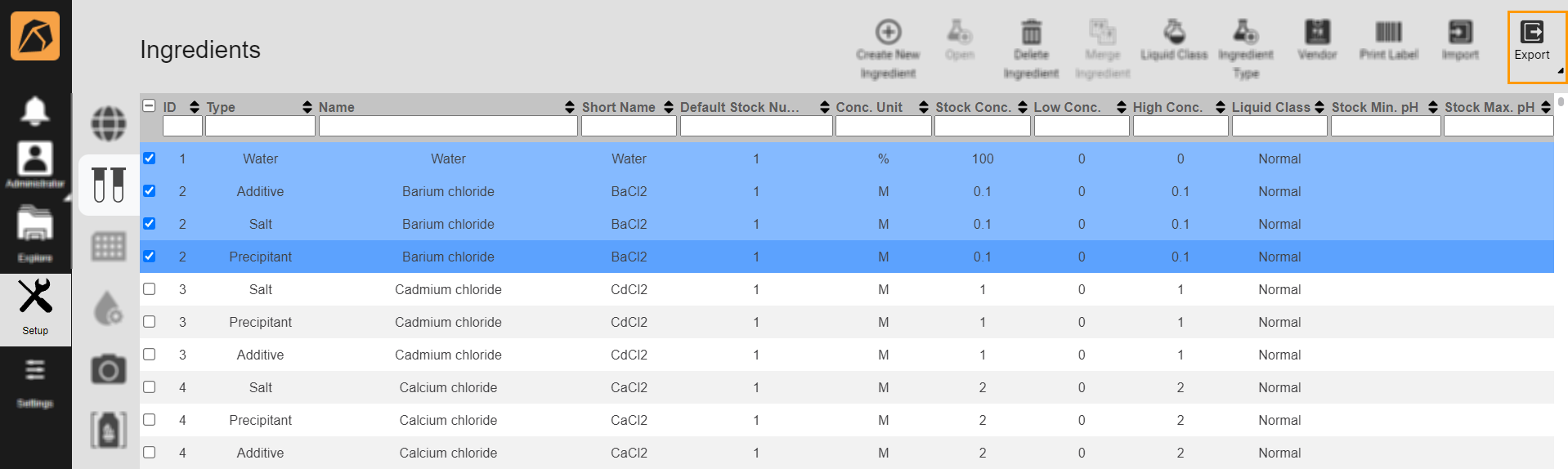The image size is (1568, 469).
Task: Toggle the select-all header checkbox
Action: (x=150, y=106)
